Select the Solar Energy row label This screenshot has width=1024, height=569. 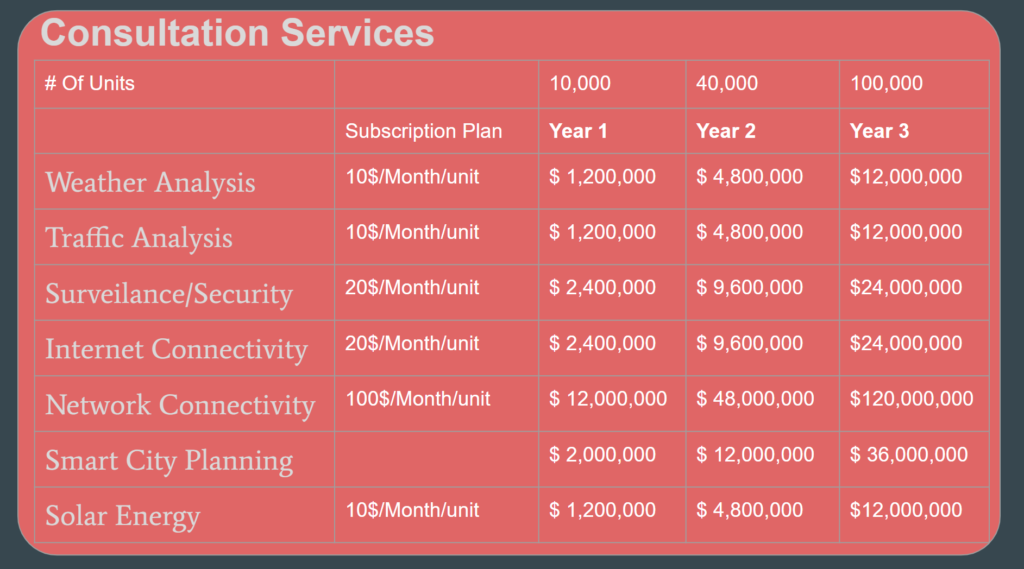122,516
